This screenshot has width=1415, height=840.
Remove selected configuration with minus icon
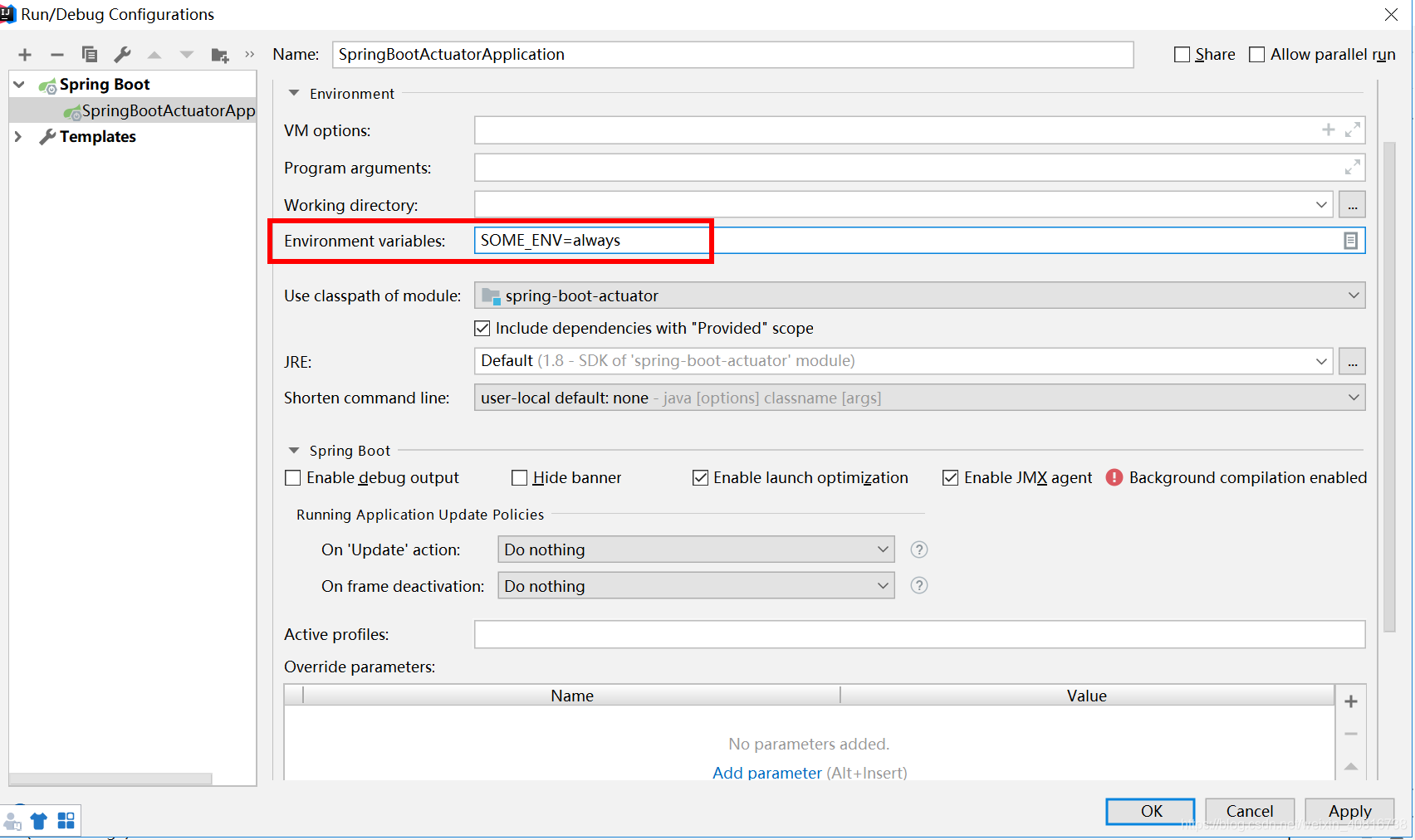[x=57, y=55]
